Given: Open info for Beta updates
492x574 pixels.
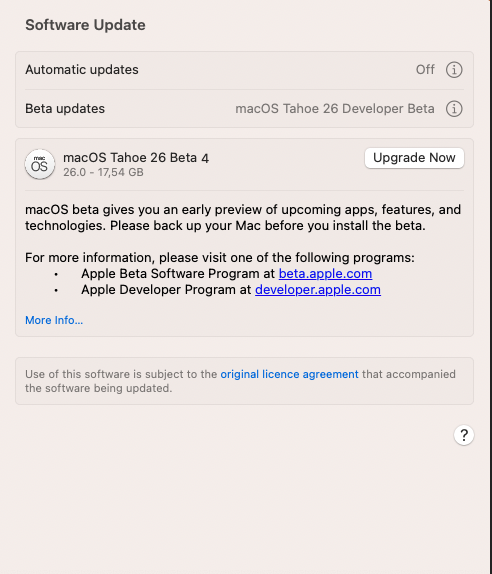Looking at the screenshot, I should (454, 109).
